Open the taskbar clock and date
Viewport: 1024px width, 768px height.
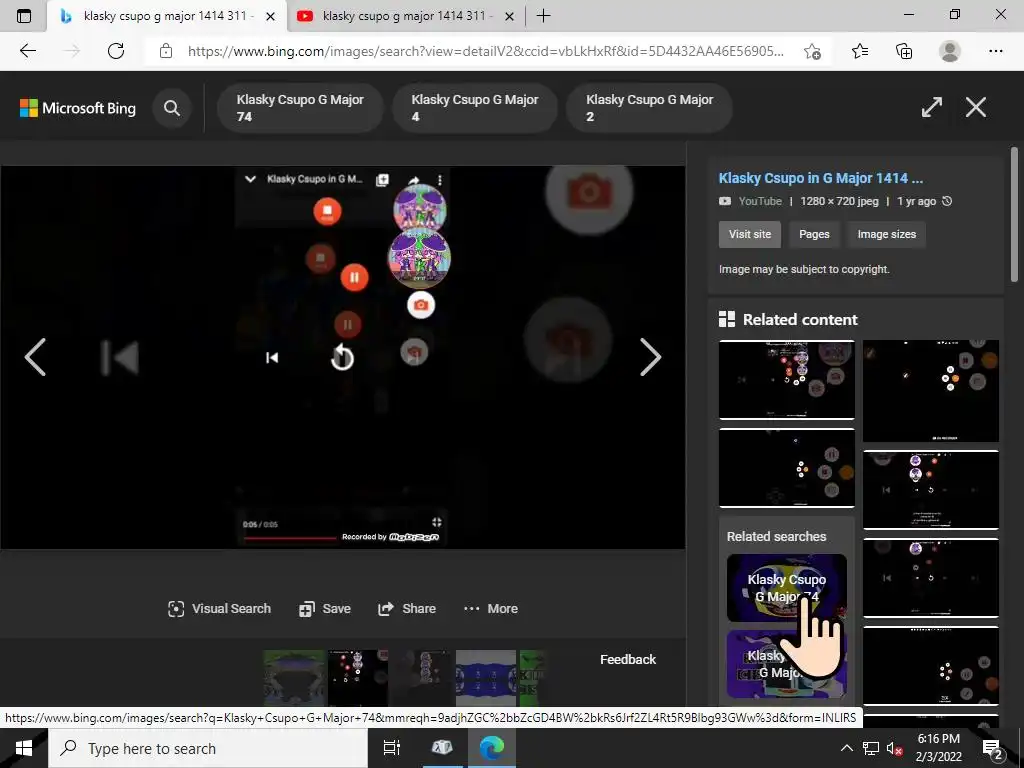pyautogui.click(x=939, y=748)
